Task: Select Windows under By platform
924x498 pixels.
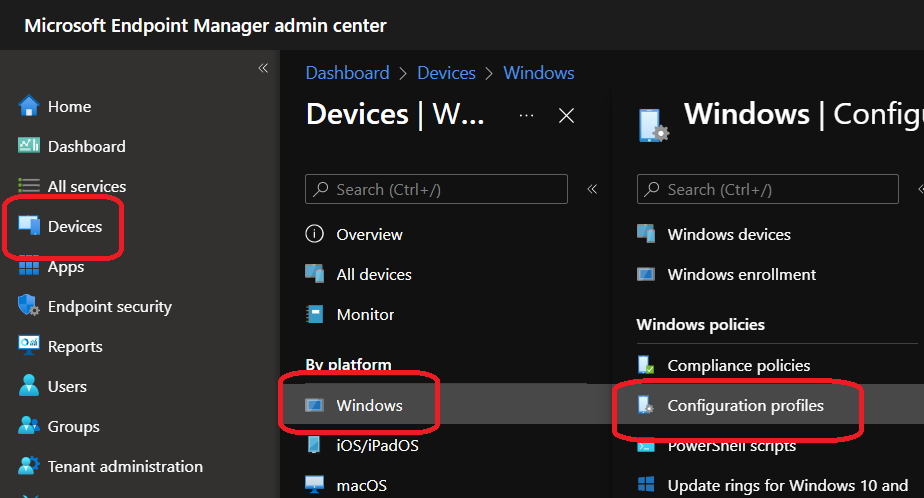Action: pyautogui.click(x=369, y=405)
